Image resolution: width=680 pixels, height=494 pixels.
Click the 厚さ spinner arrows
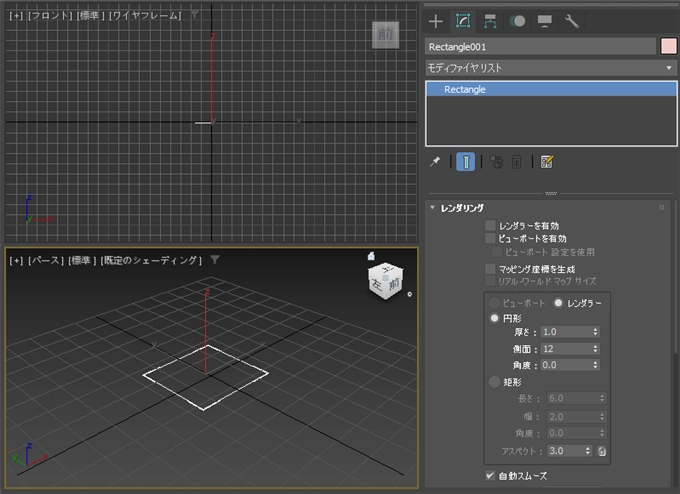click(595, 332)
